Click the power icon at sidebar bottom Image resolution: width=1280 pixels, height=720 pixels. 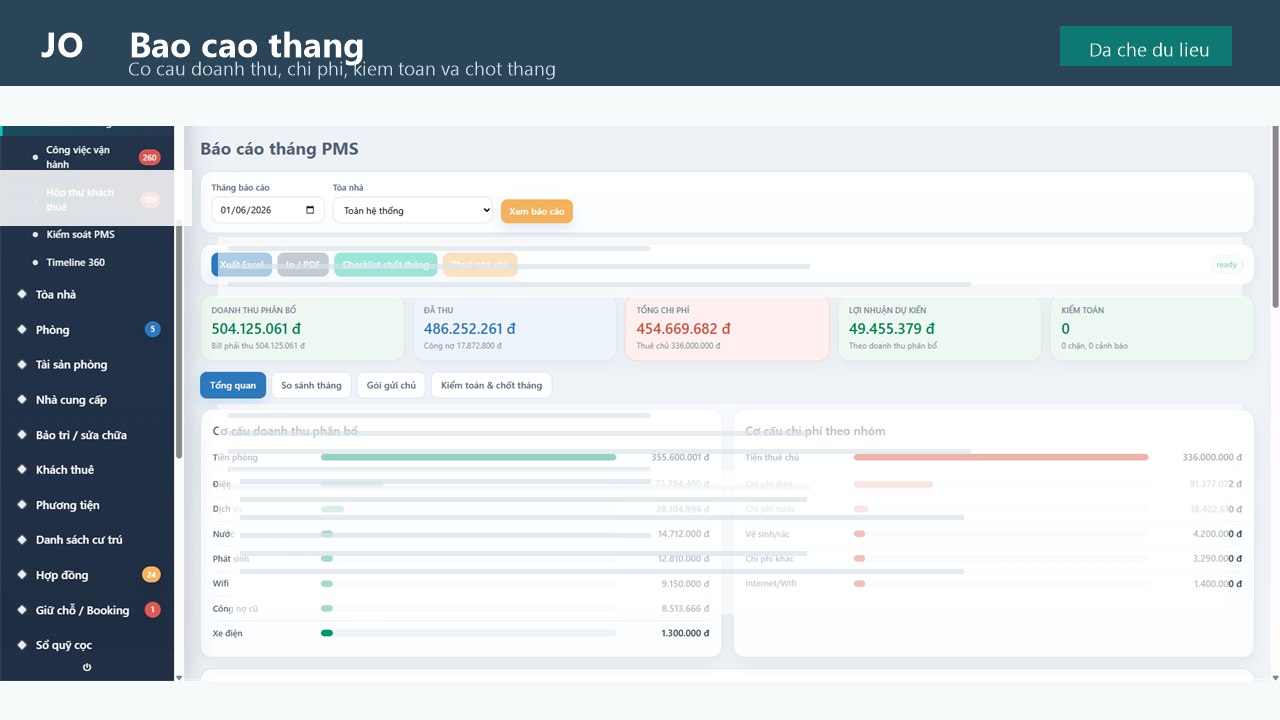87,667
